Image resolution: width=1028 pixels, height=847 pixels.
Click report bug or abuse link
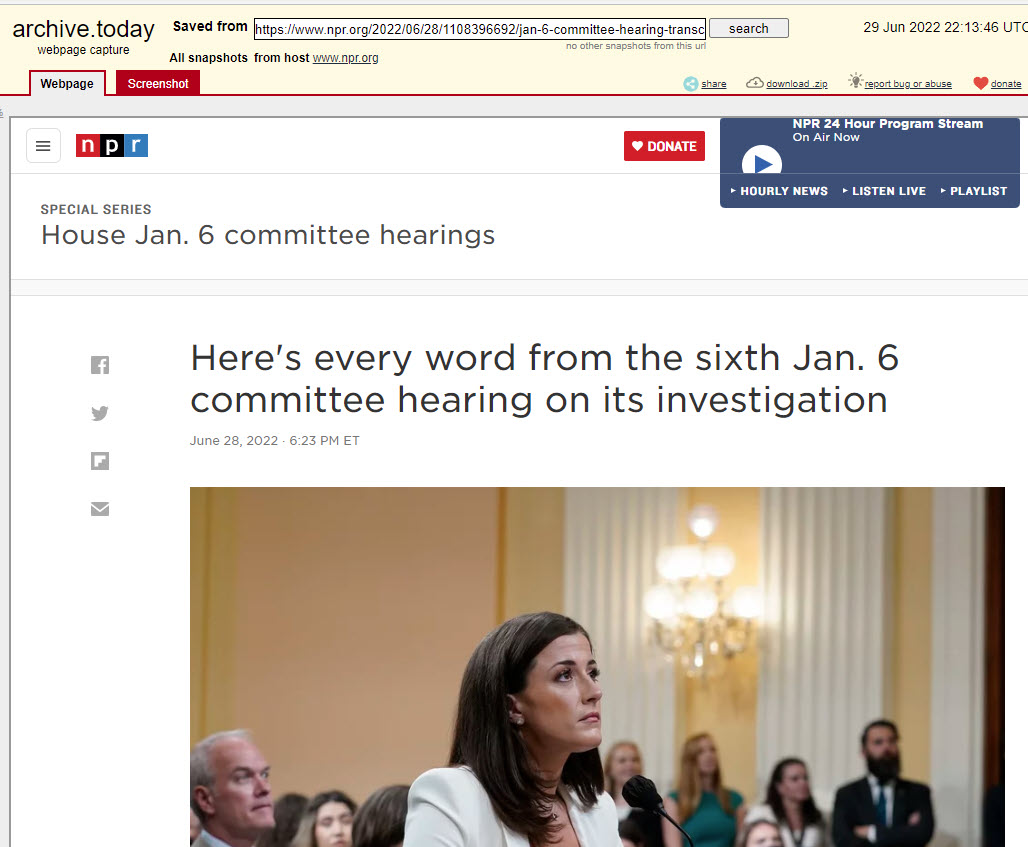(x=908, y=84)
